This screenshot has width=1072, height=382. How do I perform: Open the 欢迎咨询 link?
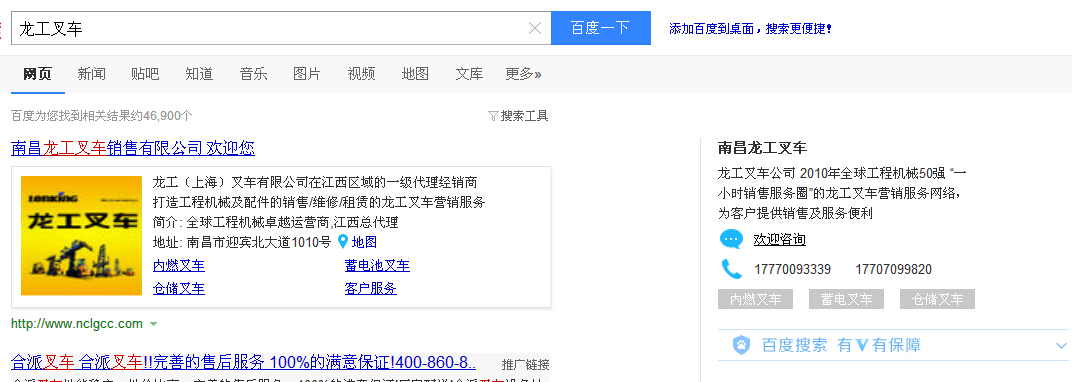tap(779, 240)
